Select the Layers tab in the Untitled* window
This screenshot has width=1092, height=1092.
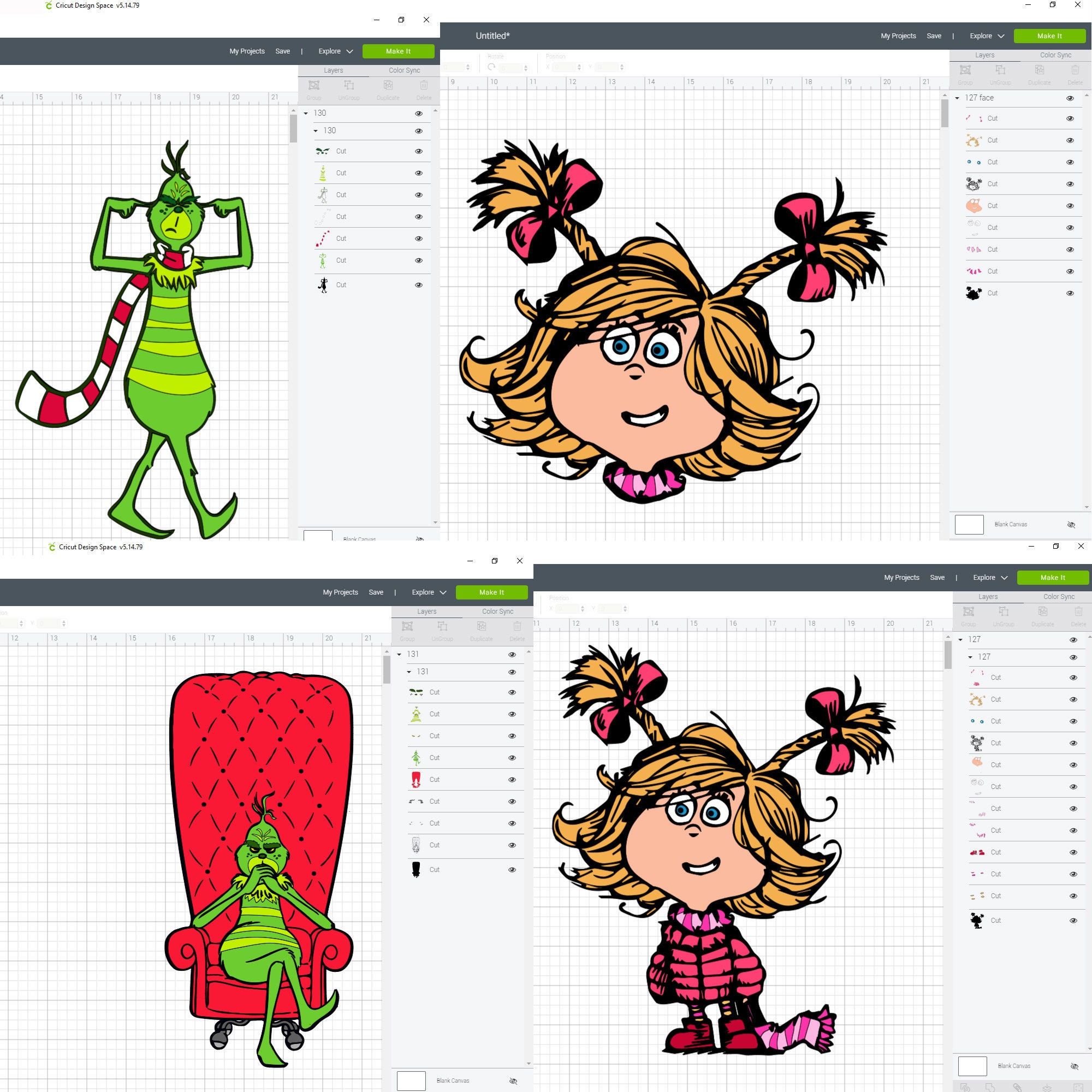point(984,55)
